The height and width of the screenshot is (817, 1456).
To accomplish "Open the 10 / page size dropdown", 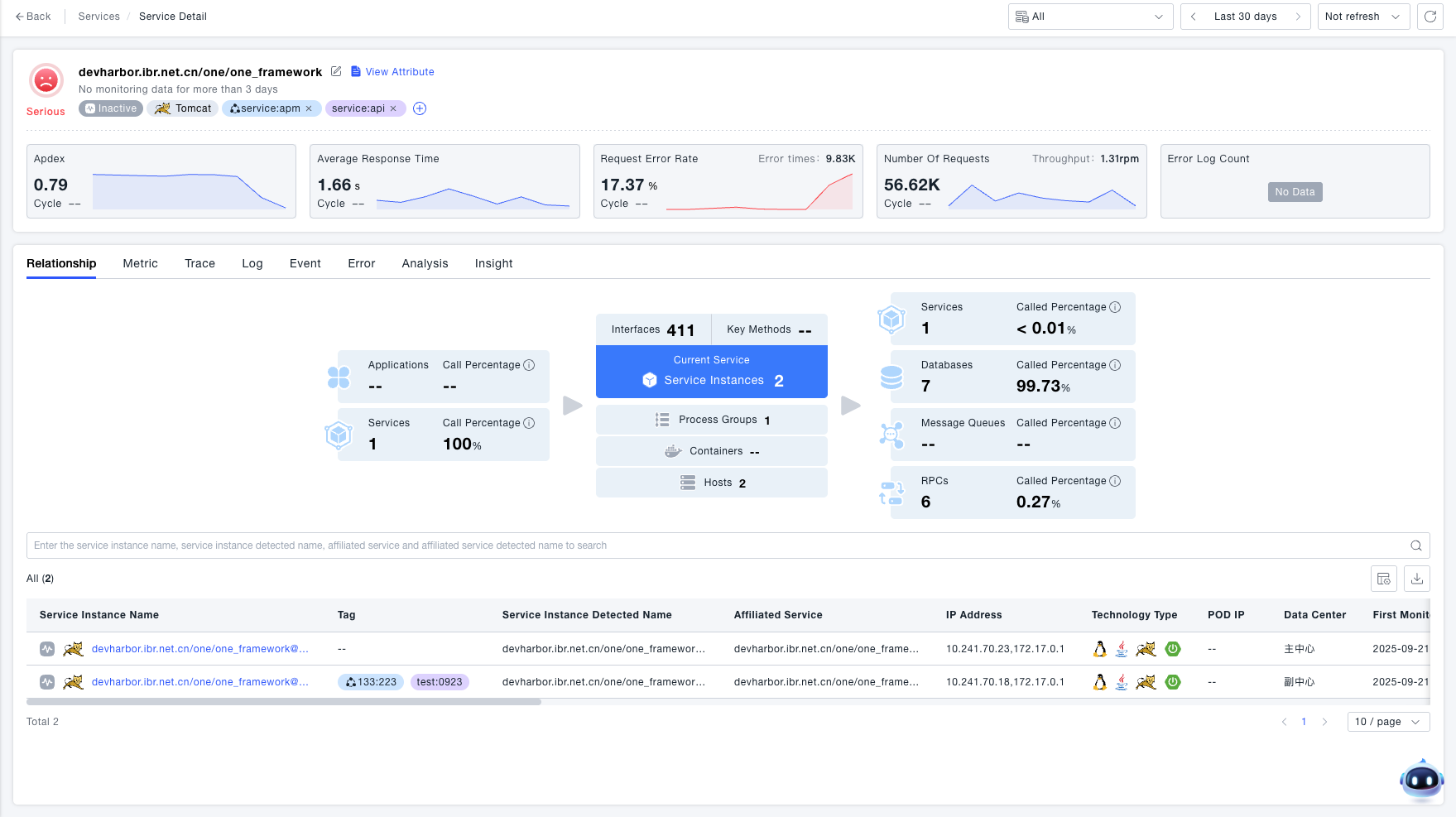I will pos(1387,722).
